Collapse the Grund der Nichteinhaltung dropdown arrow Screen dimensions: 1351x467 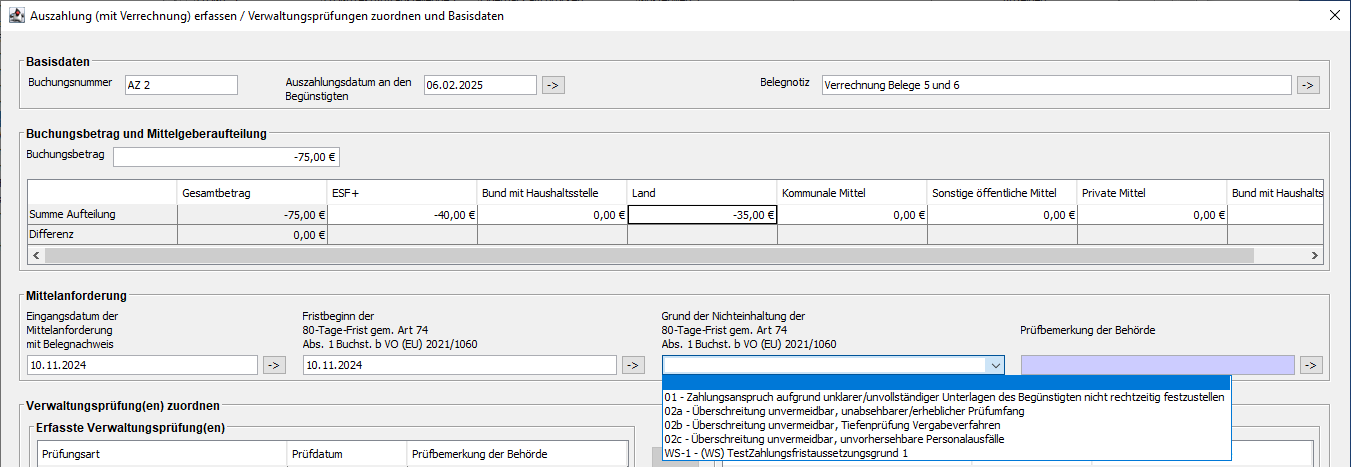994,366
